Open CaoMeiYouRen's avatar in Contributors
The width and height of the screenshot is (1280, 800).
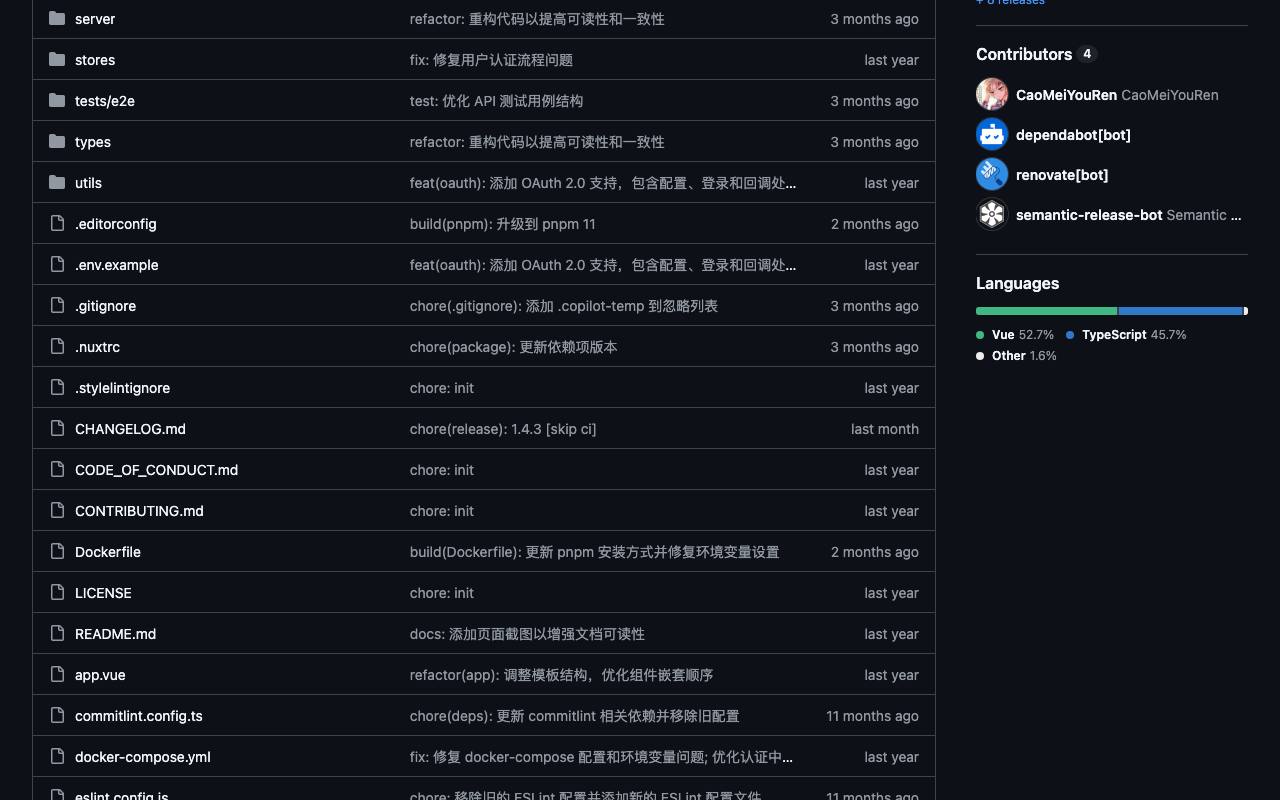[x=992, y=94]
